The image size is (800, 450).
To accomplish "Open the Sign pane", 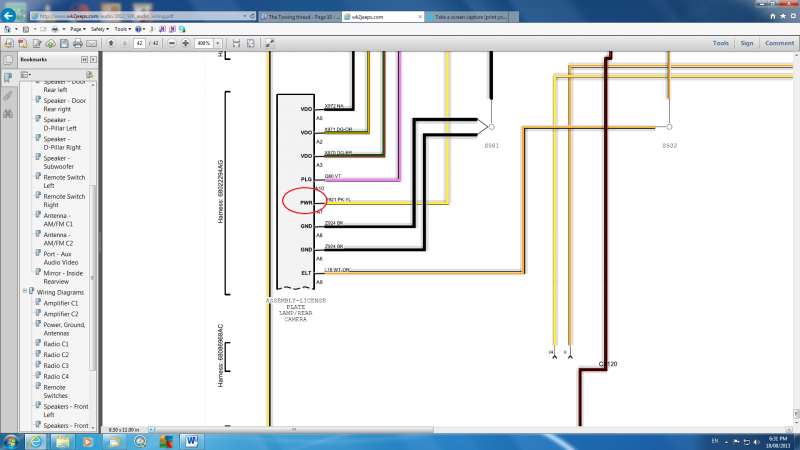I will (x=747, y=44).
